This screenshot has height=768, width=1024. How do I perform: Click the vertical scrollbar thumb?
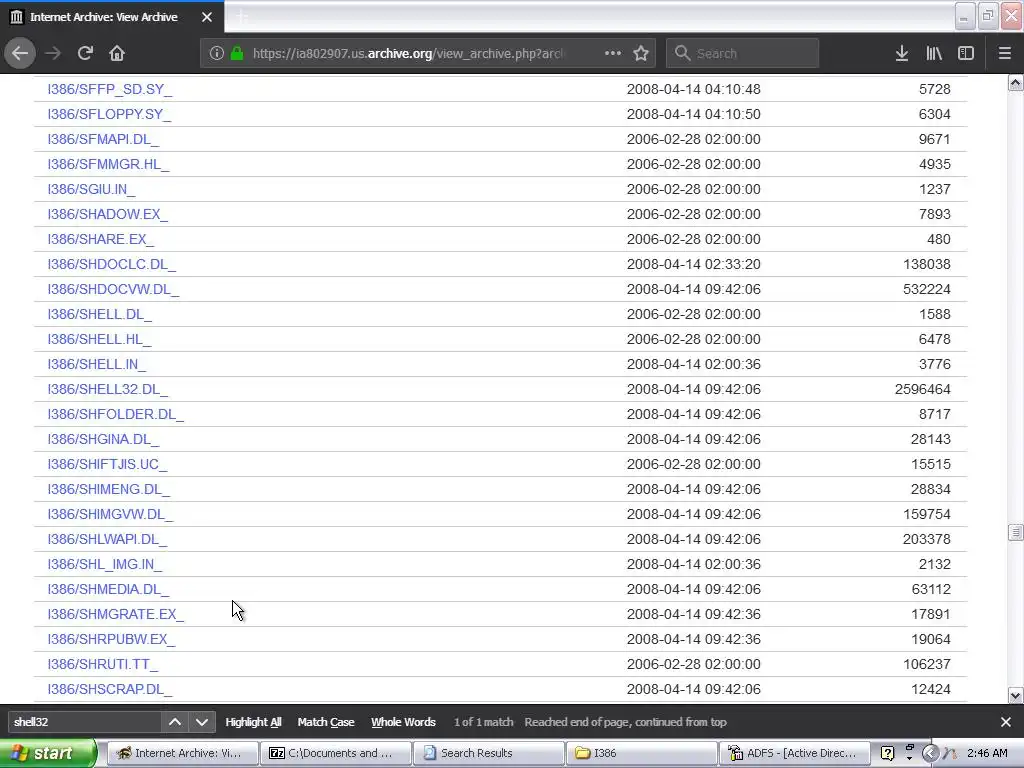pos(1016,532)
